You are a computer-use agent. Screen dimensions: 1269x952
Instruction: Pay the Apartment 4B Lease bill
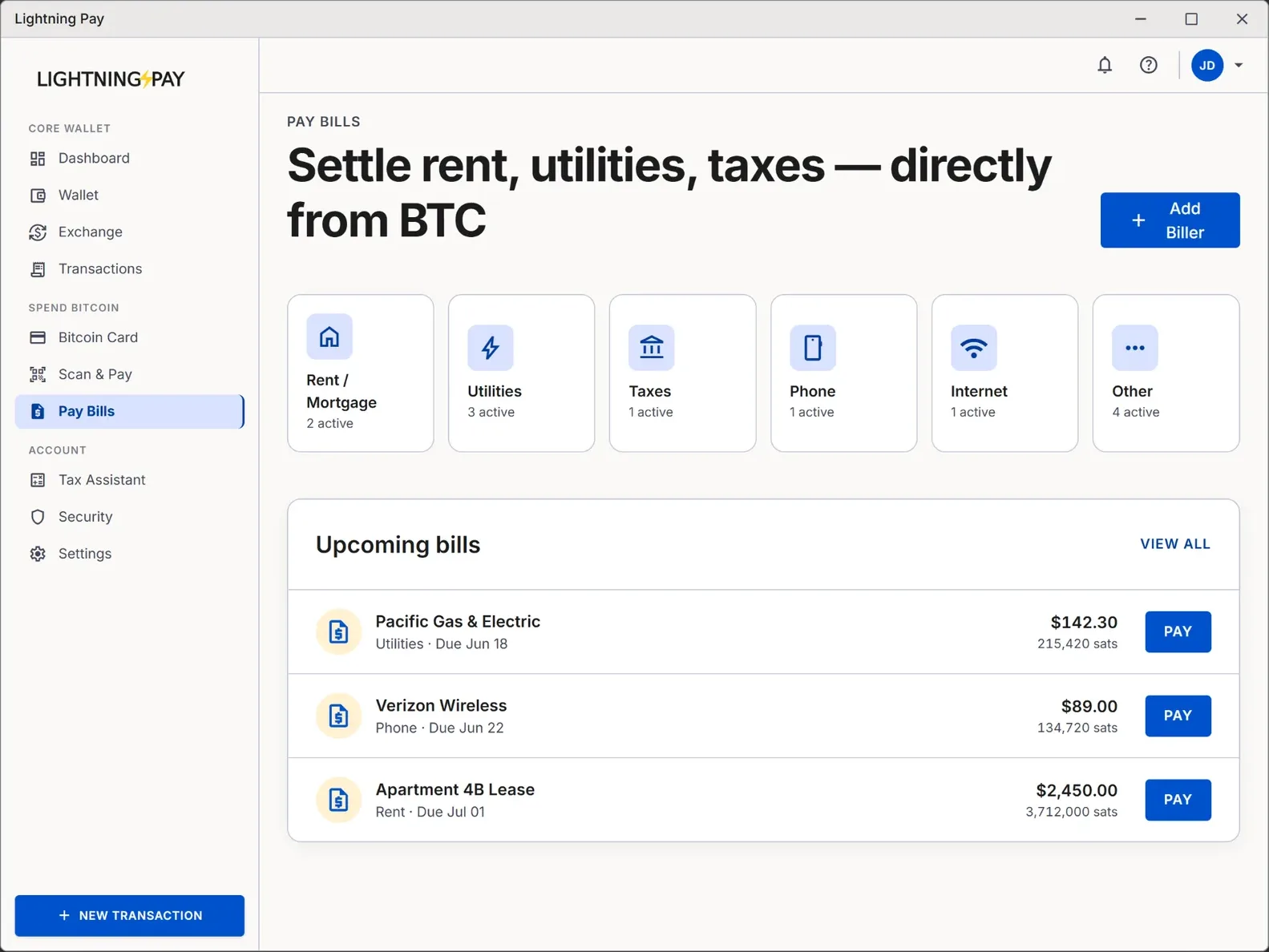tap(1178, 800)
